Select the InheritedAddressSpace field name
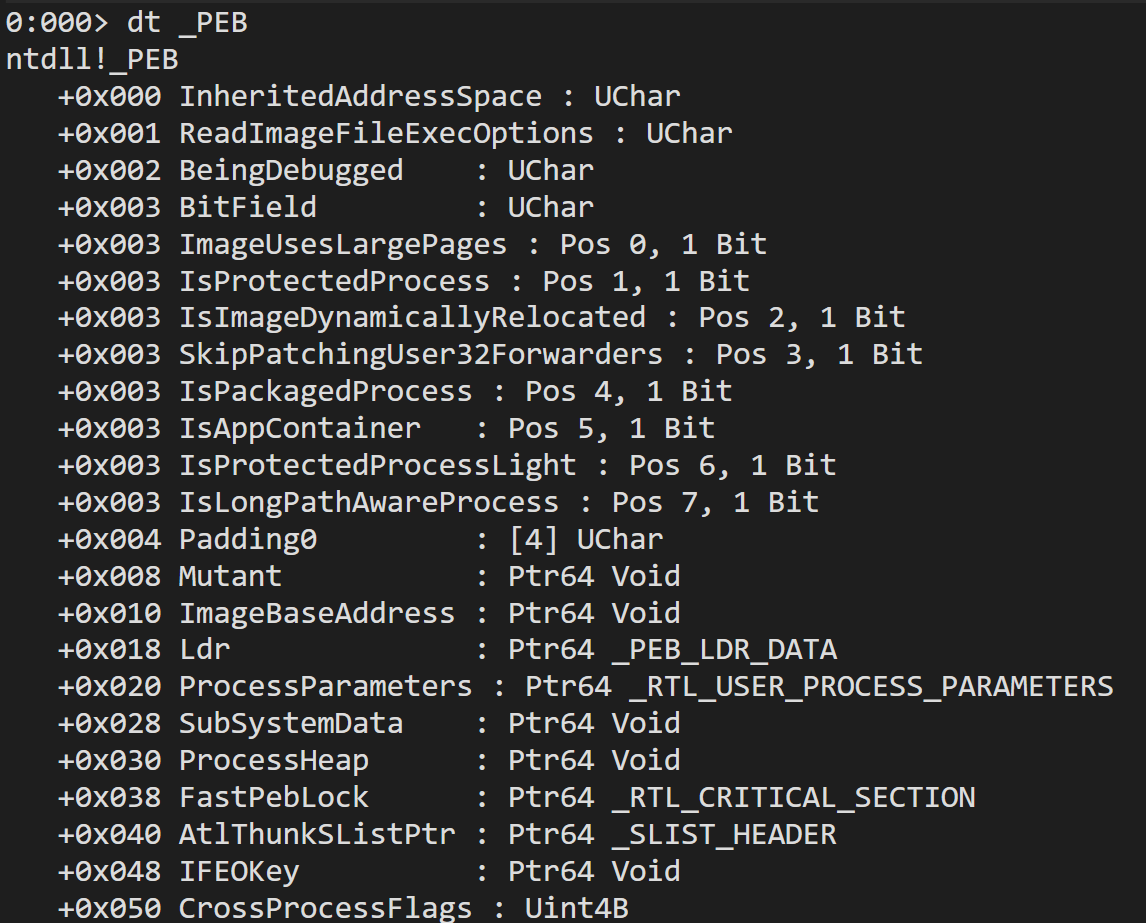This screenshot has height=923, width=1146. point(360,97)
